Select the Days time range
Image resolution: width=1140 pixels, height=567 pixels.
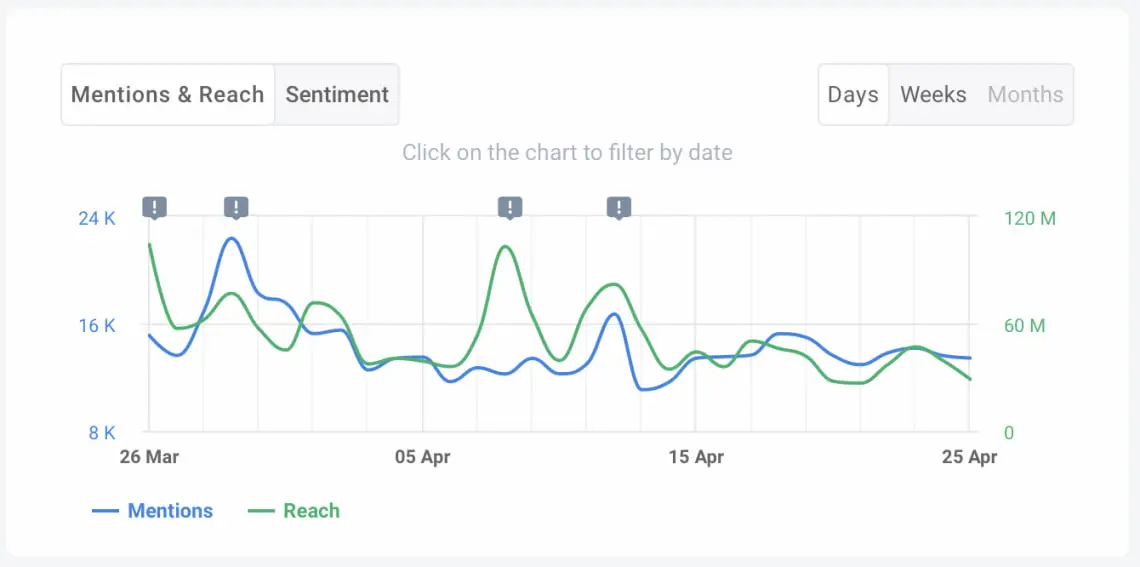tap(853, 95)
